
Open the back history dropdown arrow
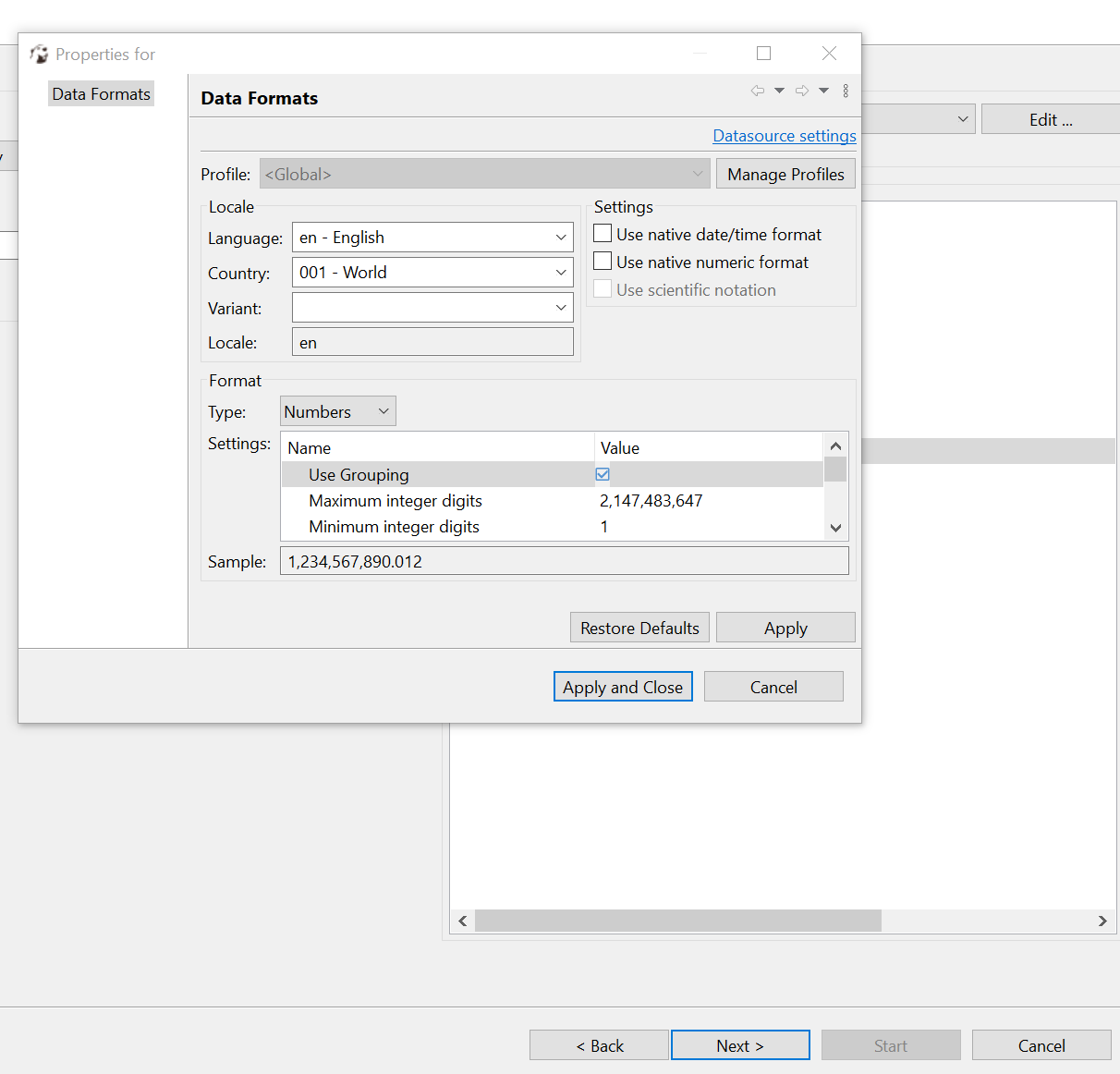click(x=779, y=91)
